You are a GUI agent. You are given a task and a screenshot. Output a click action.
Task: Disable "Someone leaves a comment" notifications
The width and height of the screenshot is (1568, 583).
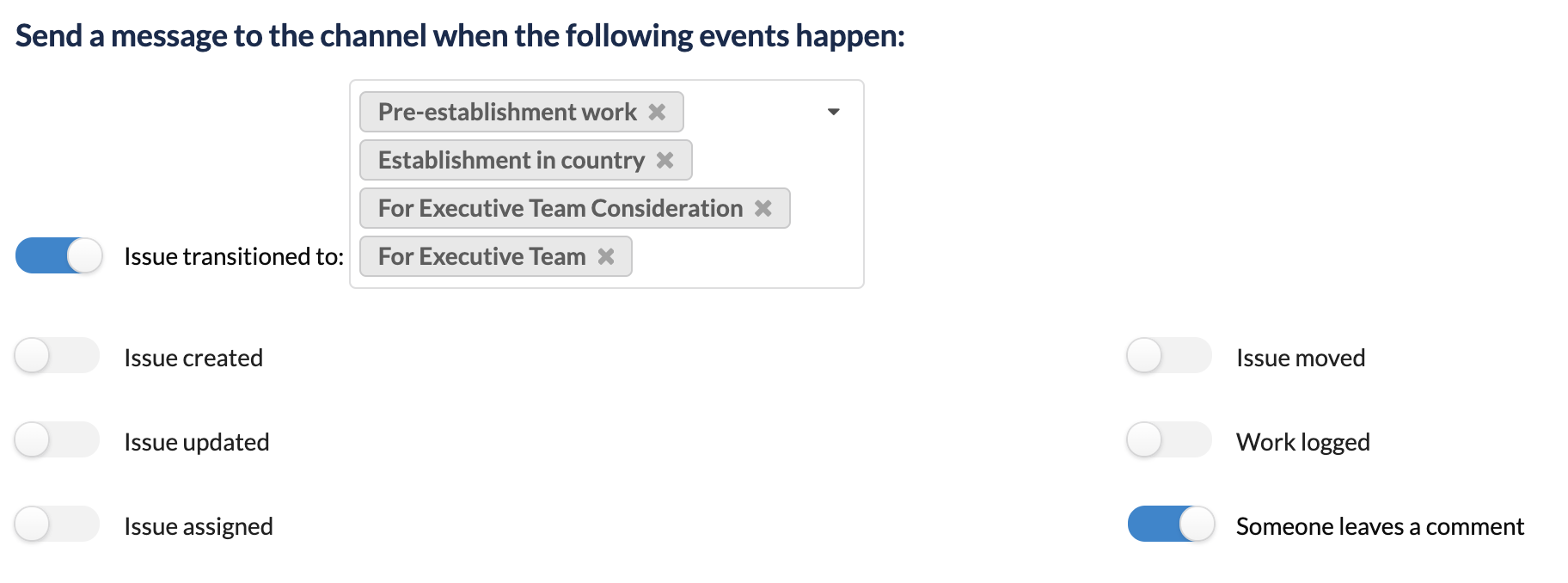tap(1169, 524)
